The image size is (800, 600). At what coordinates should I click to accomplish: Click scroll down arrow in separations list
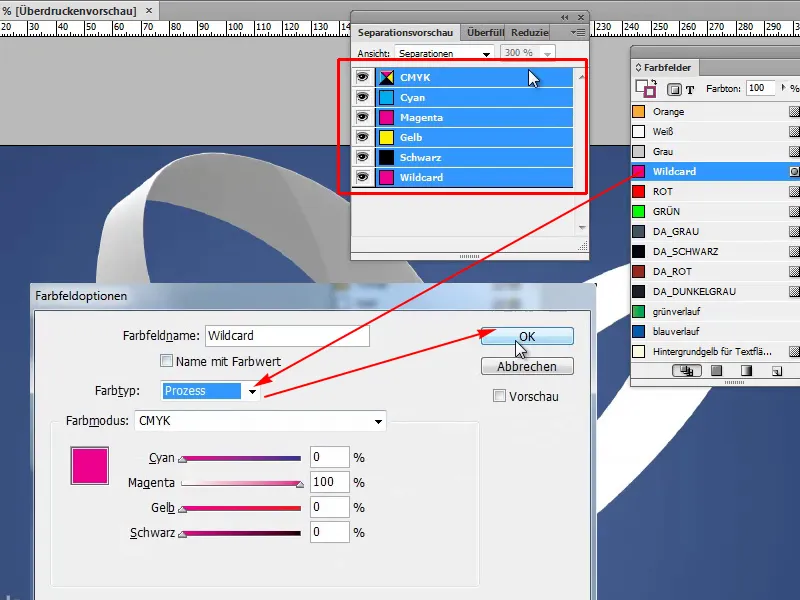click(x=582, y=228)
